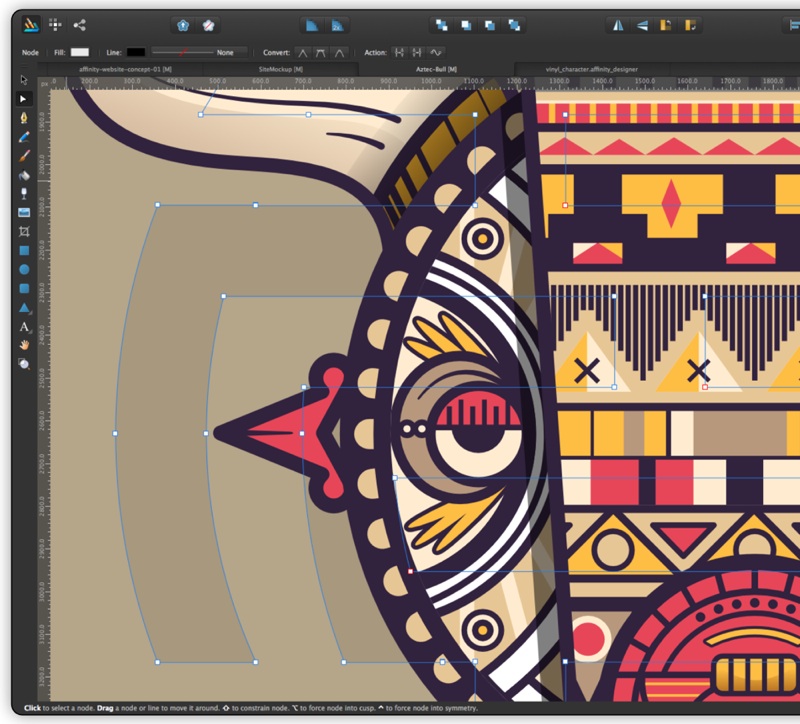Activate the Crop tool

(x=24, y=231)
